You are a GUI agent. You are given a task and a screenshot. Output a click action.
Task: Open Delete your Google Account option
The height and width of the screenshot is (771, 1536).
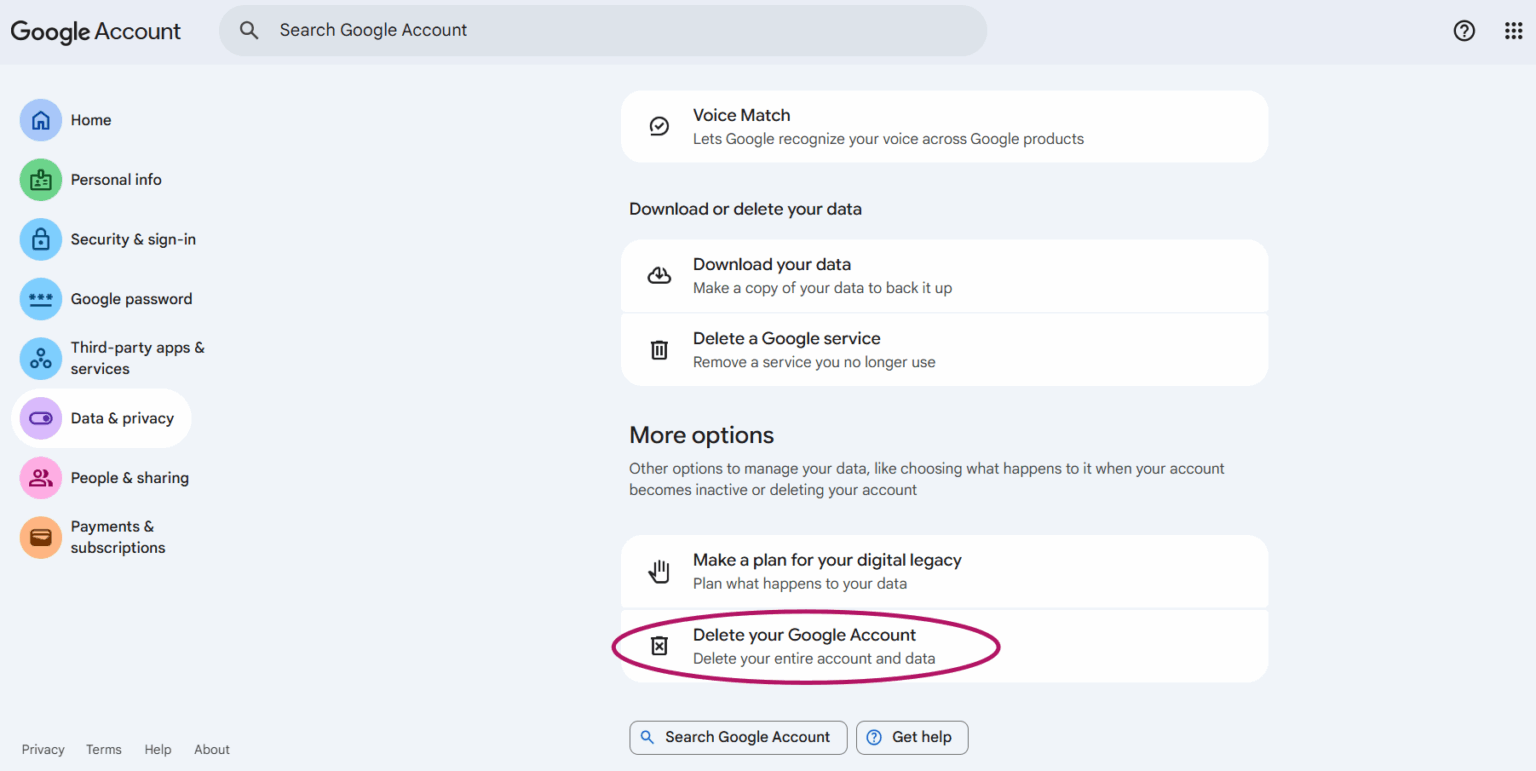pos(944,646)
